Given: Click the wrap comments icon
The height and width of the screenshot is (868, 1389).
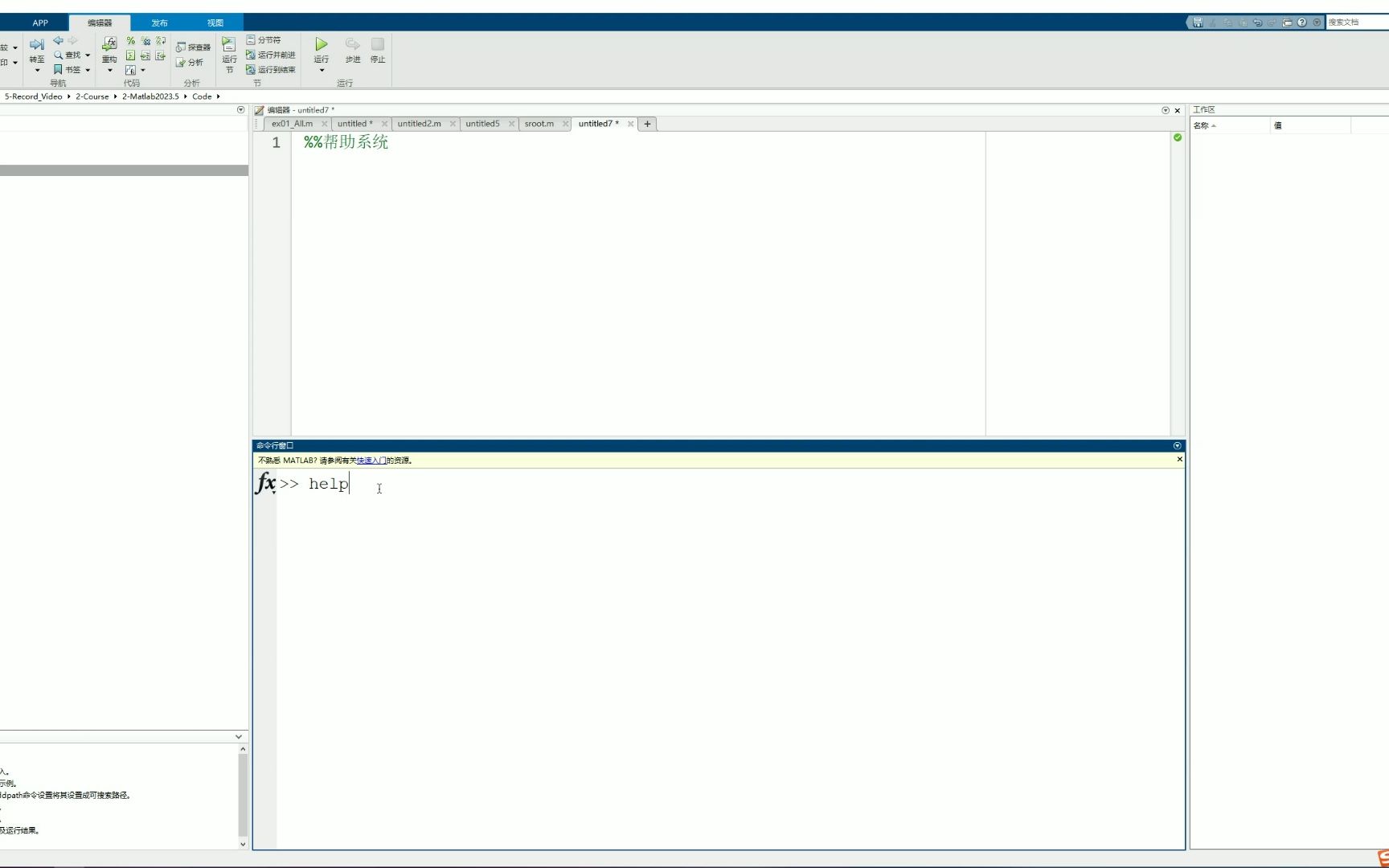Looking at the screenshot, I should click(x=161, y=40).
